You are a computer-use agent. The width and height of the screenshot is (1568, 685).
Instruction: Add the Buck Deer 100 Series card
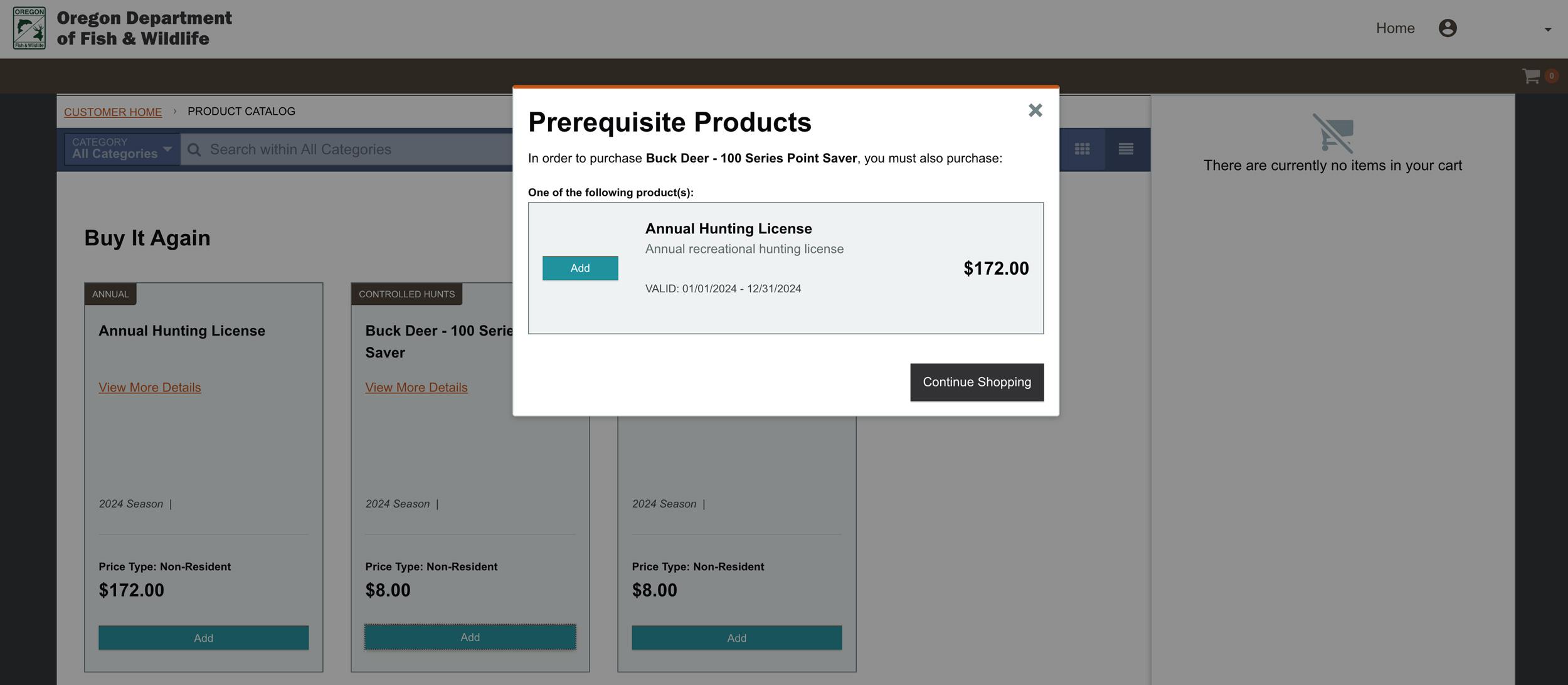(x=470, y=637)
